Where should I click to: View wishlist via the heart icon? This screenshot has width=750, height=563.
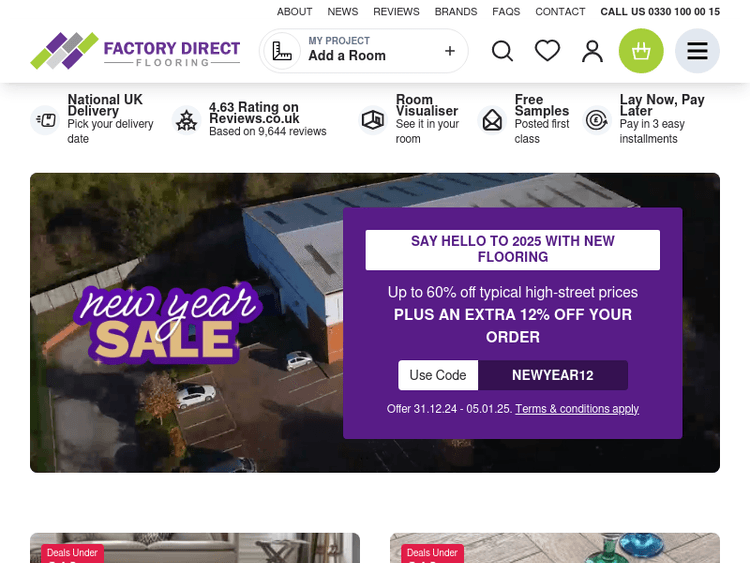point(547,50)
